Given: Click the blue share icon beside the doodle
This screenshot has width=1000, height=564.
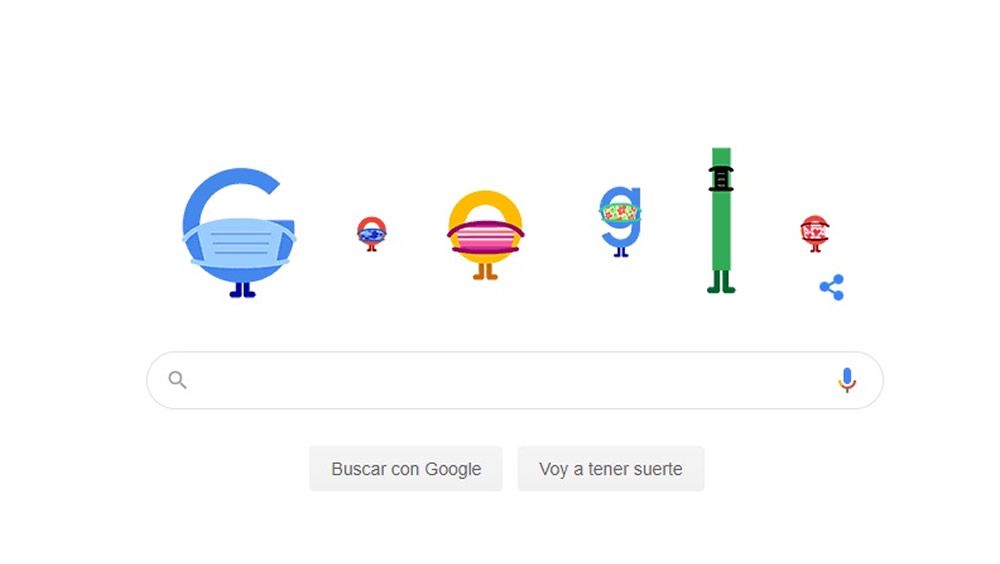Looking at the screenshot, I should (832, 288).
